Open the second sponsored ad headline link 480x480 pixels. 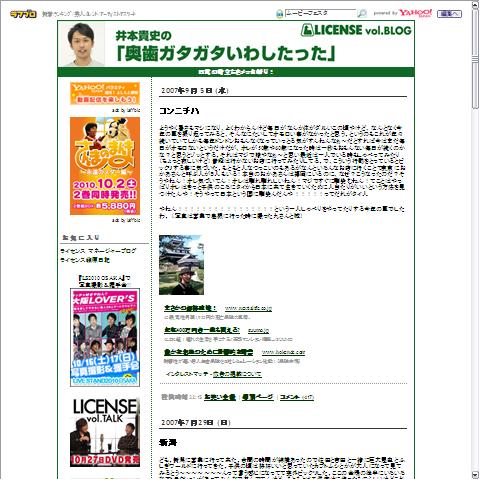click(202, 330)
